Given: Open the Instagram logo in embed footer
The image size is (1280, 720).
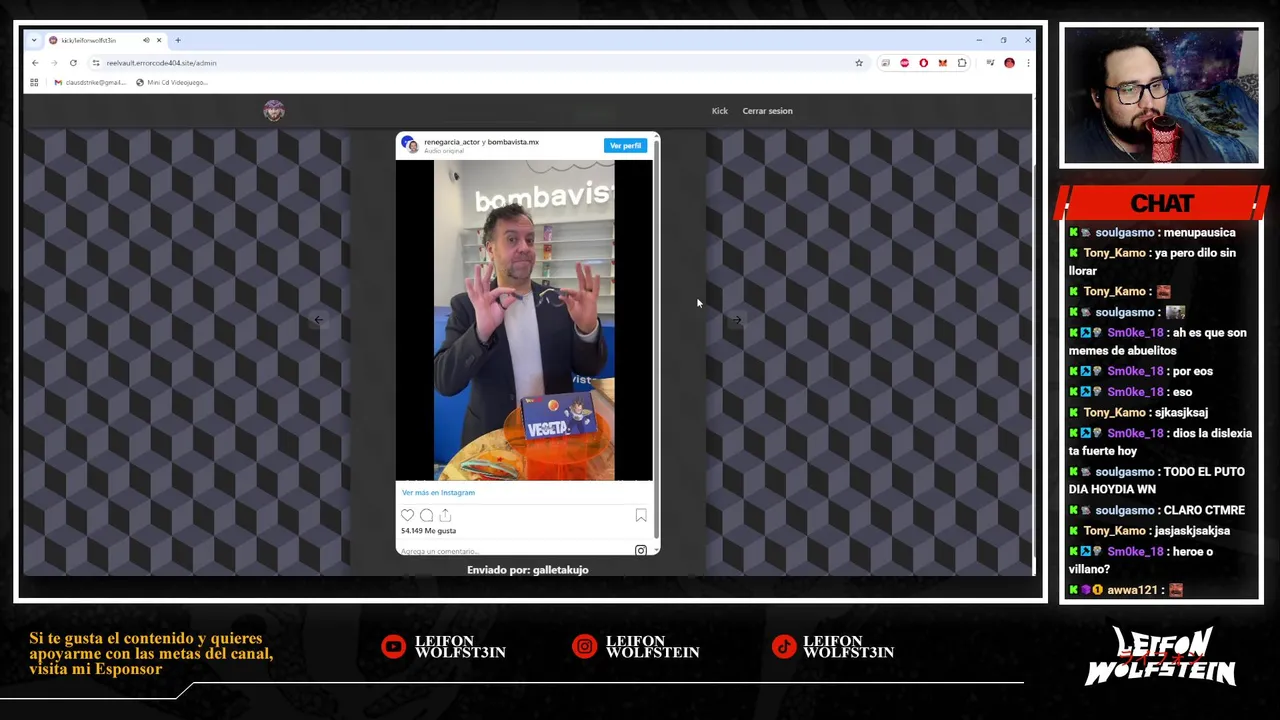Looking at the screenshot, I should [x=641, y=550].
